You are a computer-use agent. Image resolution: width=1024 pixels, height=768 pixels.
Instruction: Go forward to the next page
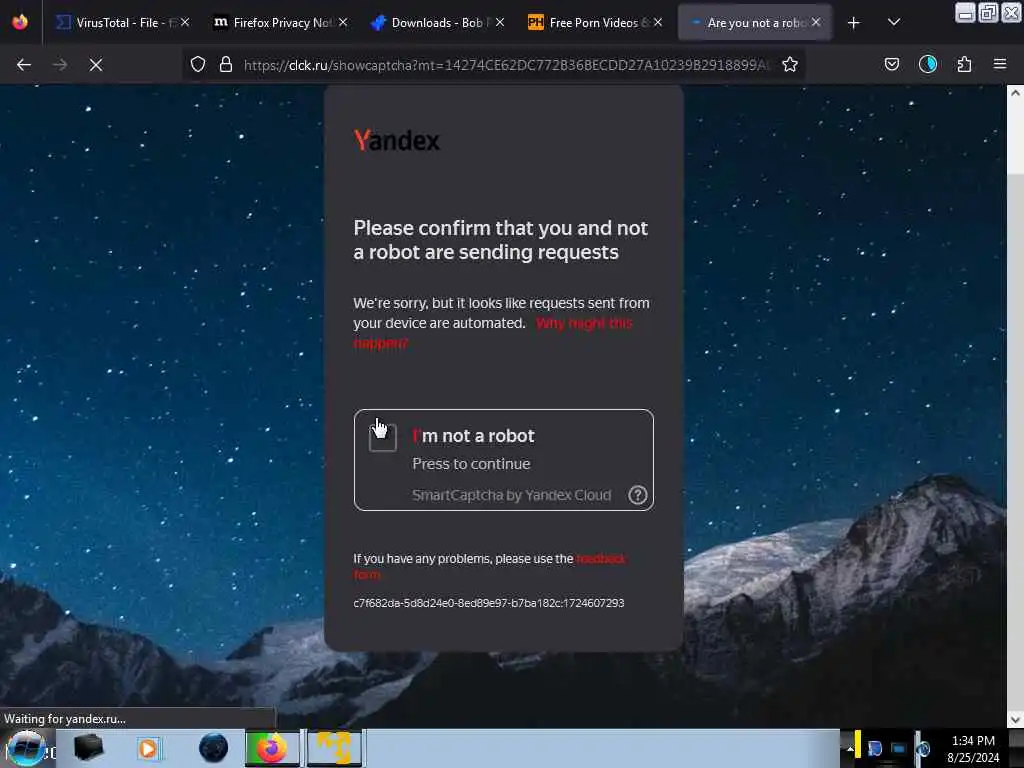click(59, 65)
